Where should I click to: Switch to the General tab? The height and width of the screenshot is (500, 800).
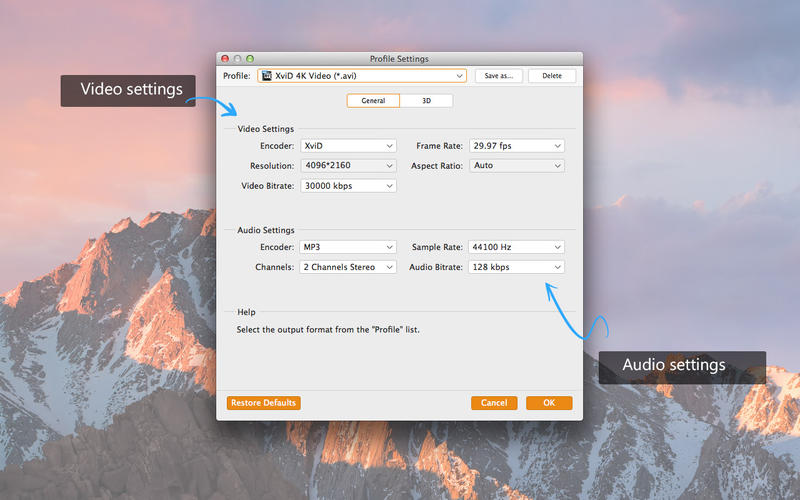(373, 101)
